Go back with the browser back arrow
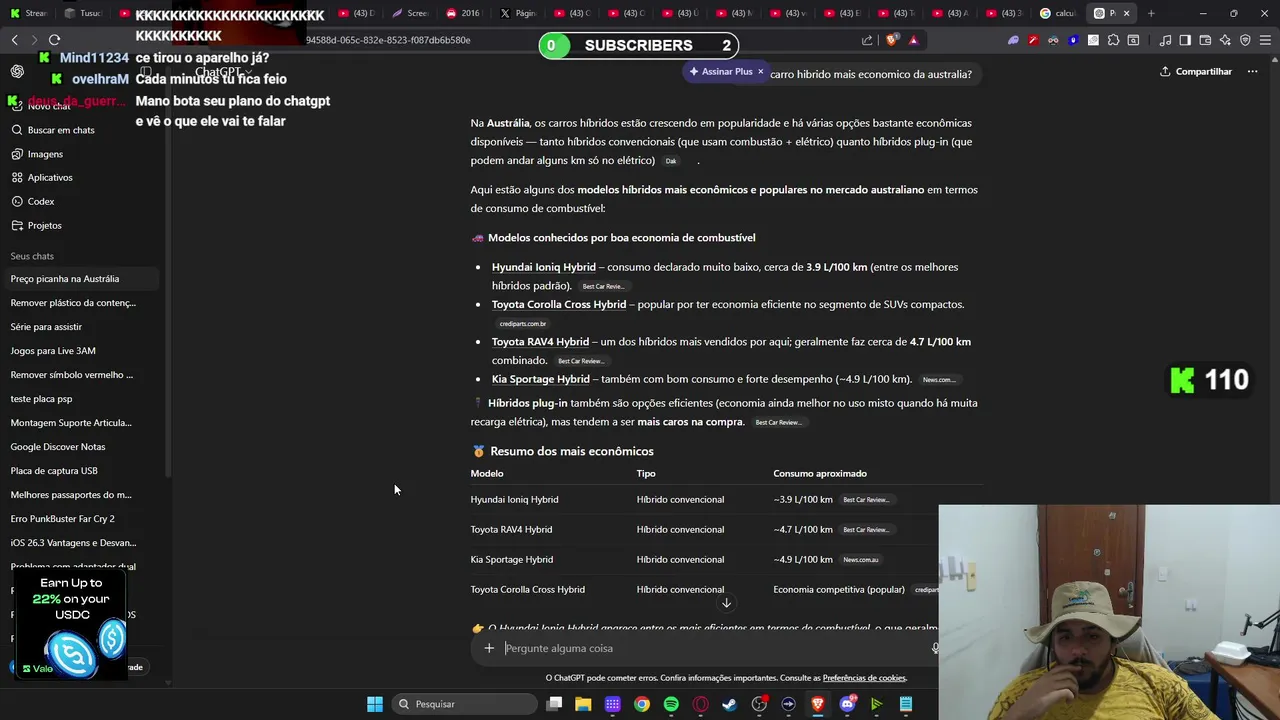Image resolution: width=1280 pixels, height=720 pixels. pos(14,39)
